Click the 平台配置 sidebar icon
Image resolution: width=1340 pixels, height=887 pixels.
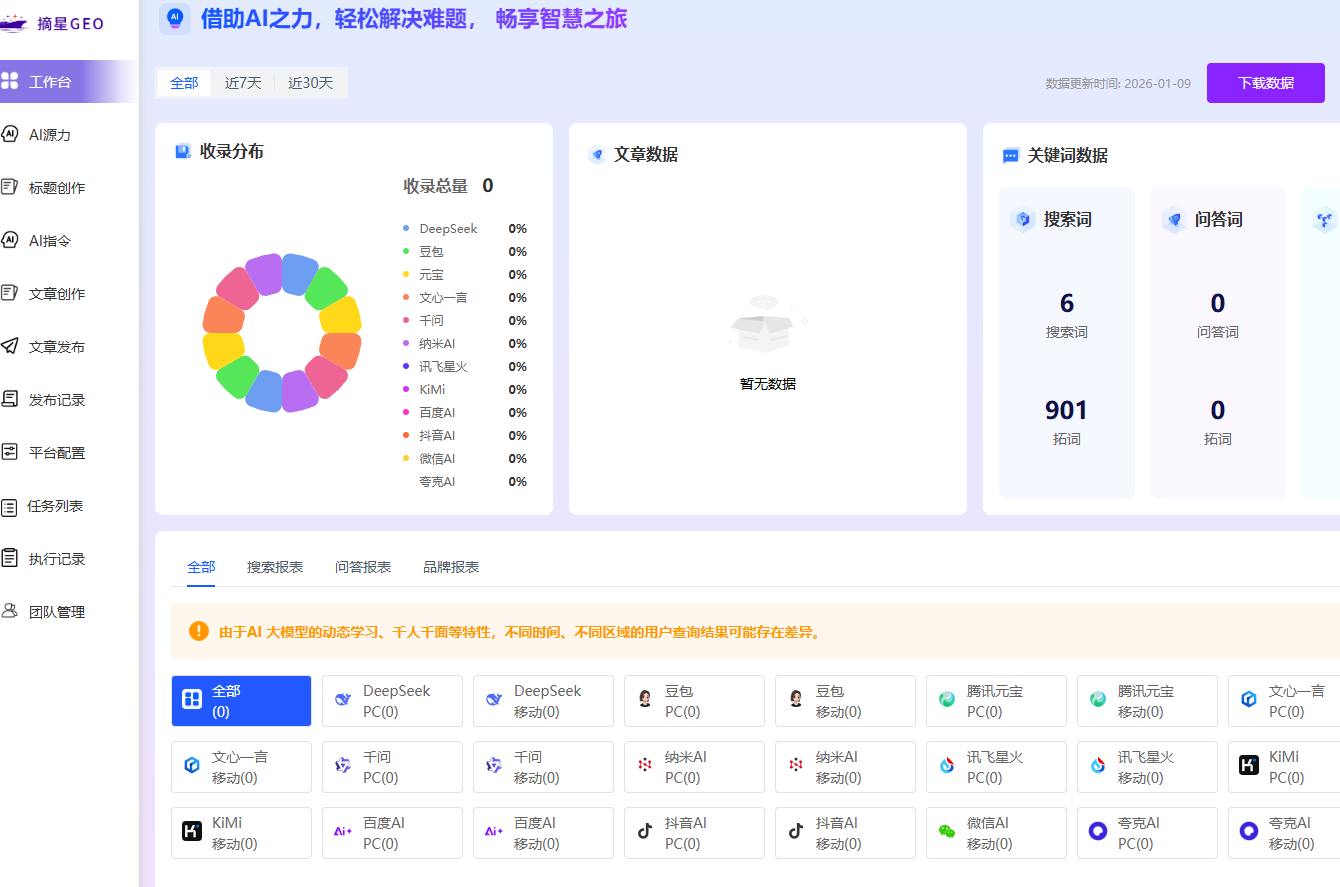click(10, 452)
